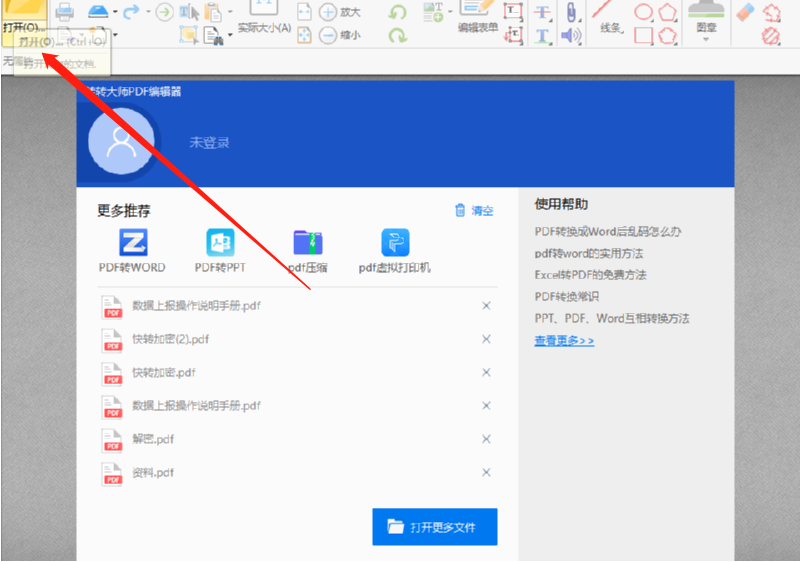Open help link PPT、PDF、Word互相转换方法

click(612, 318)
